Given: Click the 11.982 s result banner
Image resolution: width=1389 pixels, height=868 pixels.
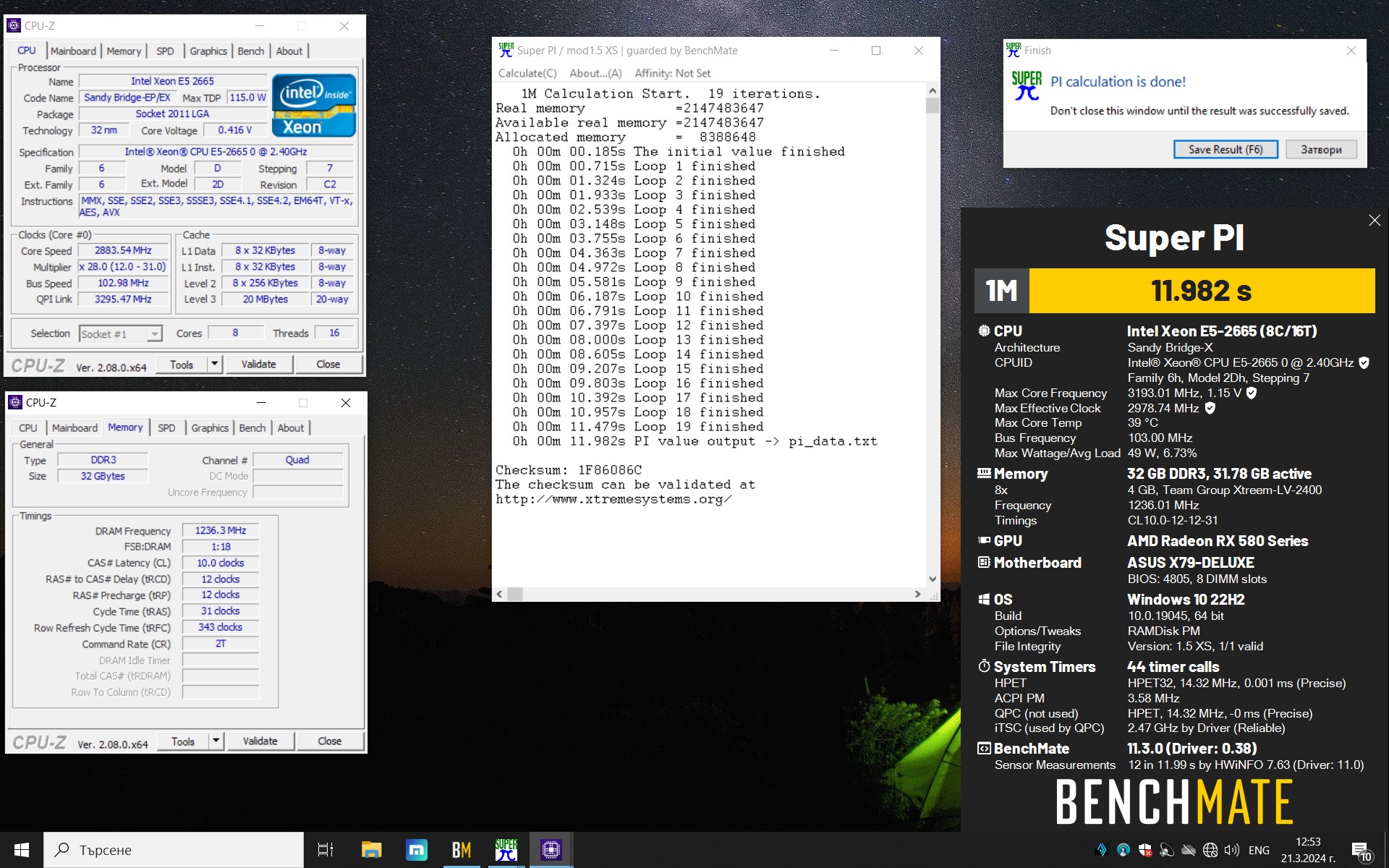Looking at the screenshot, I should pyautogui.click(x=1202, y=291).
